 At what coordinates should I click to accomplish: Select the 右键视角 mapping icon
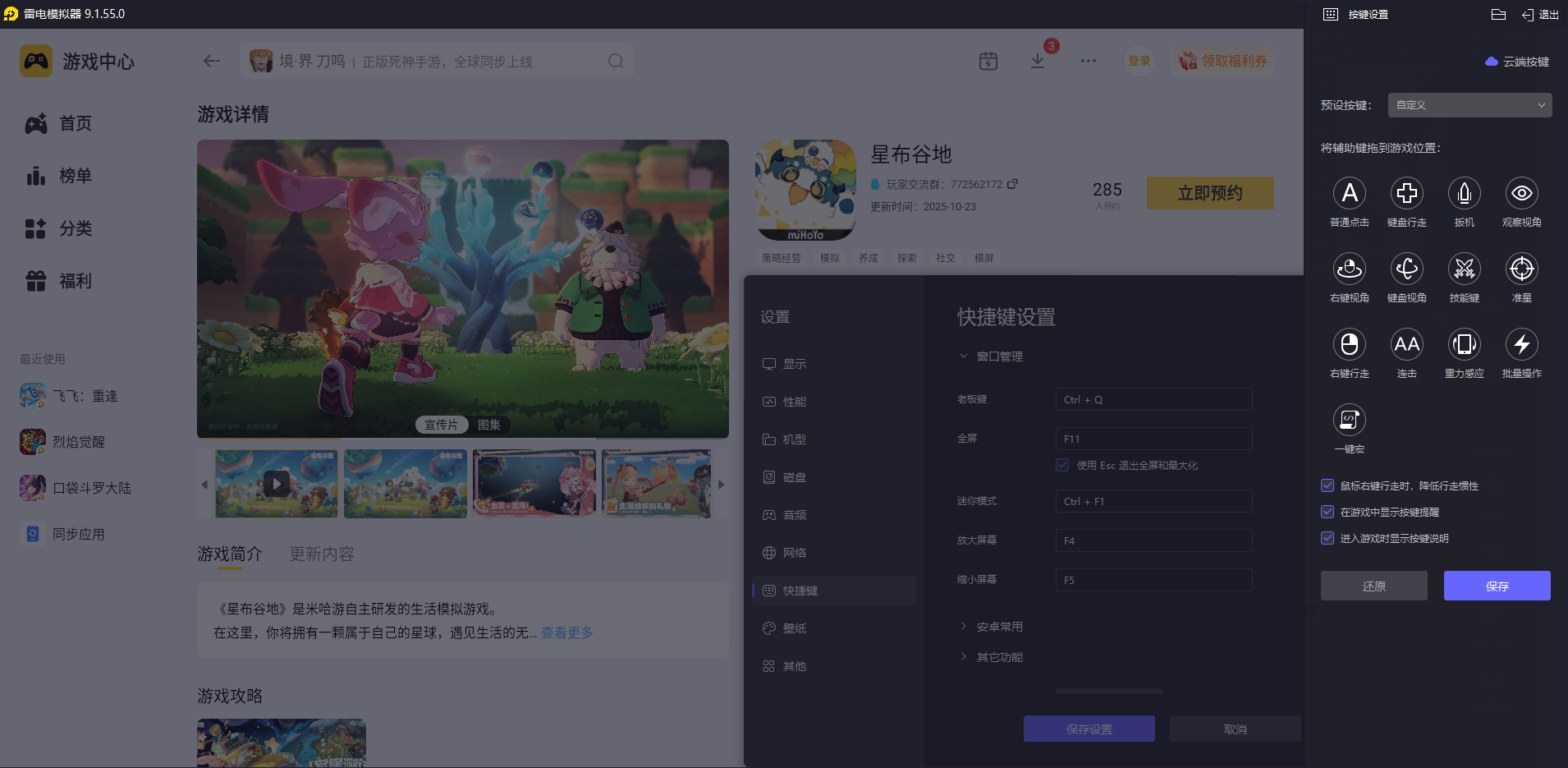(x=1349, y=269)
